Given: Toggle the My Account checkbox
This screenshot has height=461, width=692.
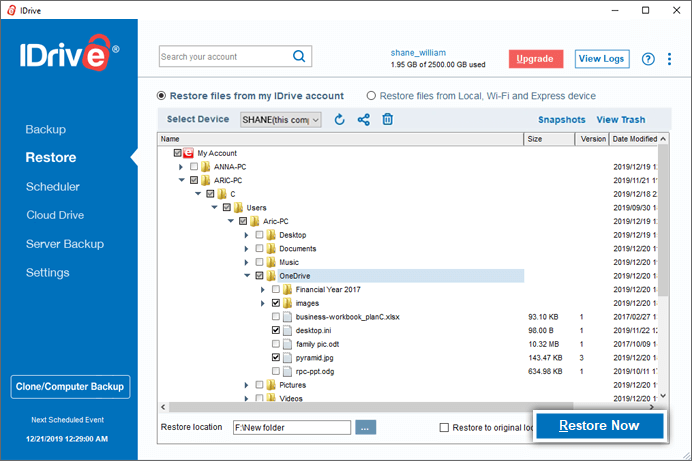Looking at the screenshot, I should click(x=177, y=153).
